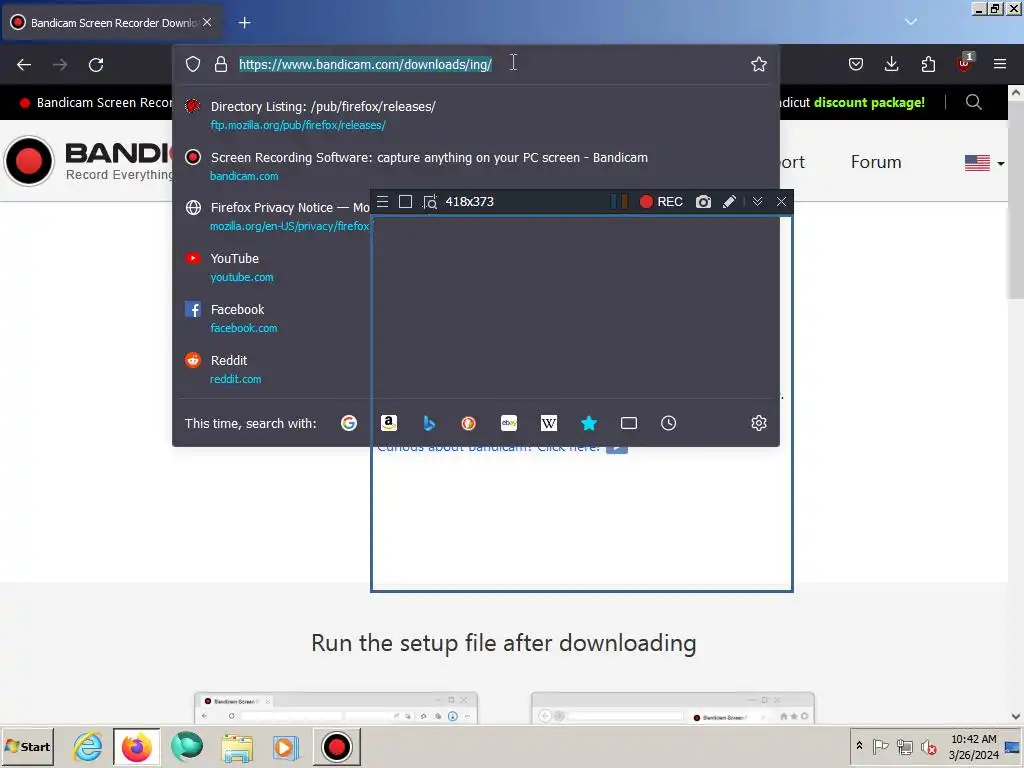Image resolution: width=1024 pixels, height=768 pixels.
Task: Bookmark this page with the star icon
Action: (758, 64)
